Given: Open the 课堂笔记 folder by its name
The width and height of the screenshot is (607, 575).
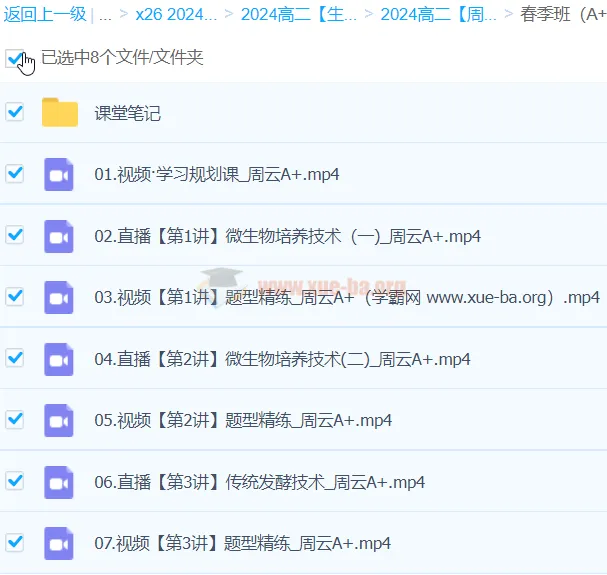Looking at the screenshot, I should (127, 113).
